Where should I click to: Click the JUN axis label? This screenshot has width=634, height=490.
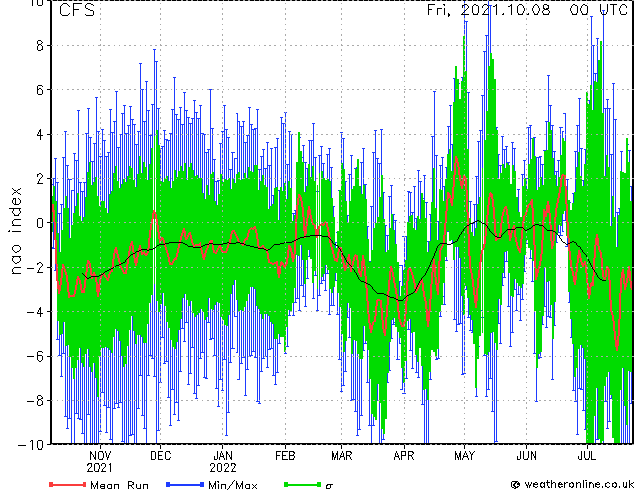[526, 456]
